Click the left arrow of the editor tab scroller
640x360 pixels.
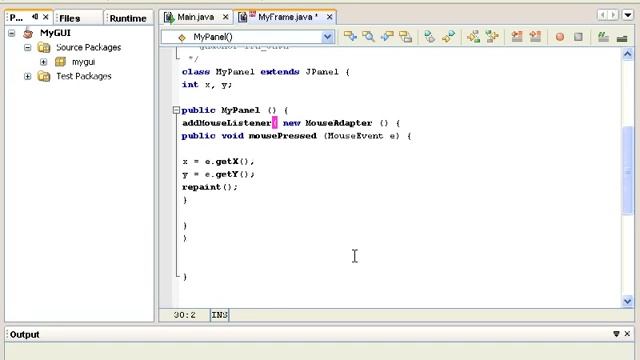pyautogui.click(x=602, y=15)
